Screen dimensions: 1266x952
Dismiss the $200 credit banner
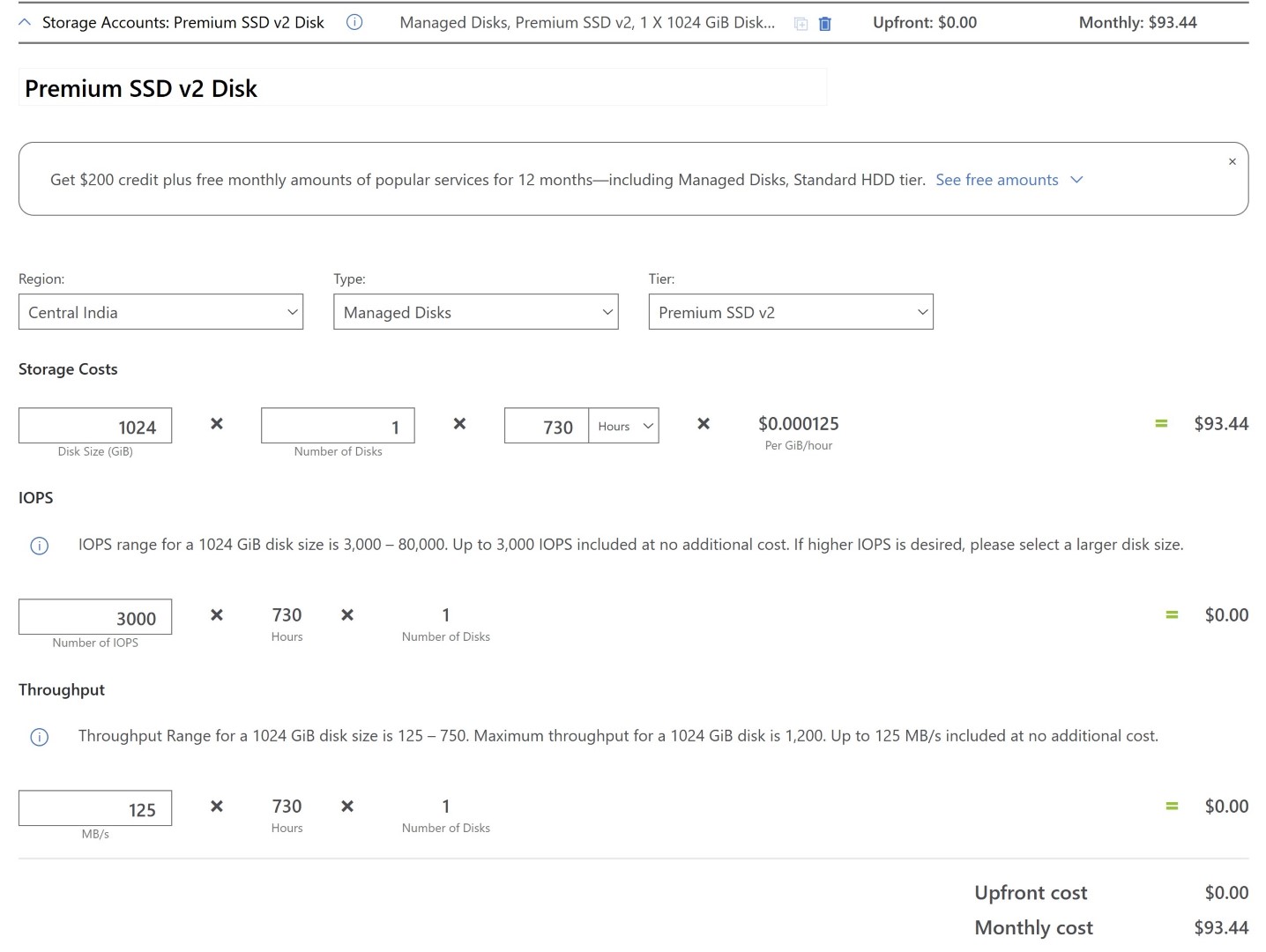point(1232,161)
